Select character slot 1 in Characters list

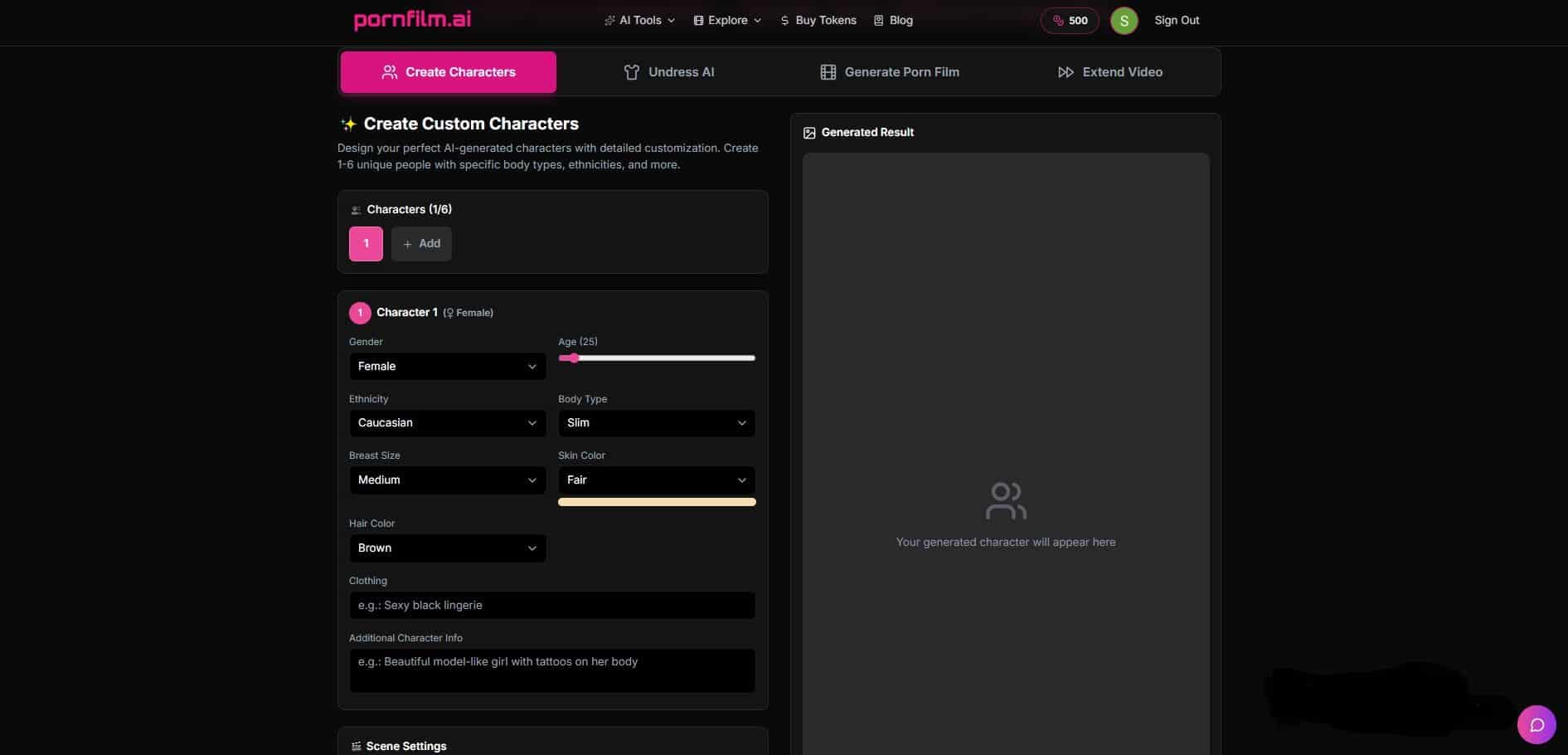pos(366,244)
